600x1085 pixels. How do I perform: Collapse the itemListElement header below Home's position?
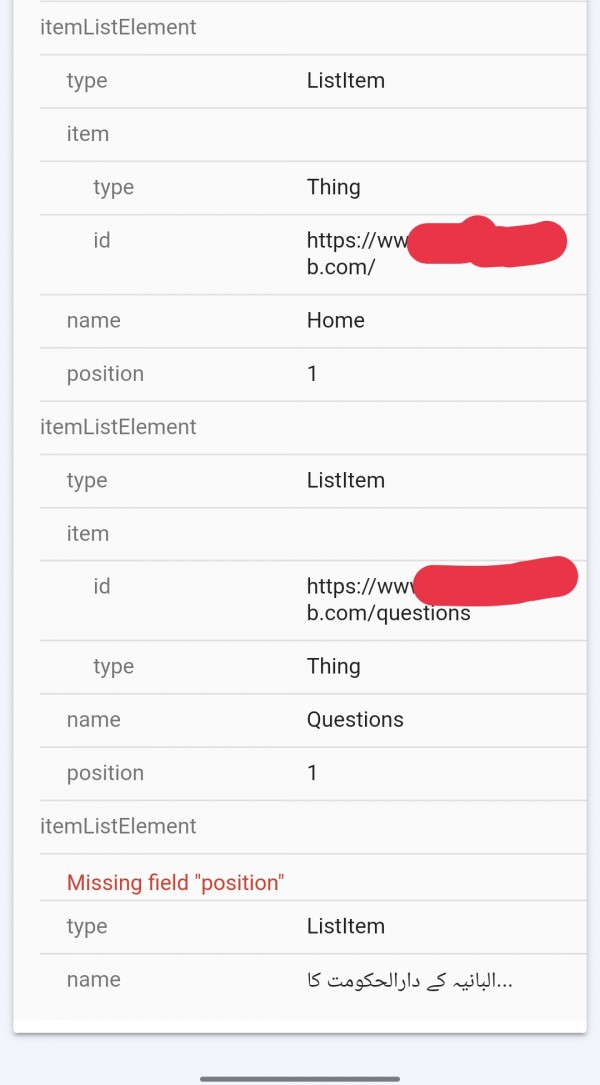[x=118, y=427]
